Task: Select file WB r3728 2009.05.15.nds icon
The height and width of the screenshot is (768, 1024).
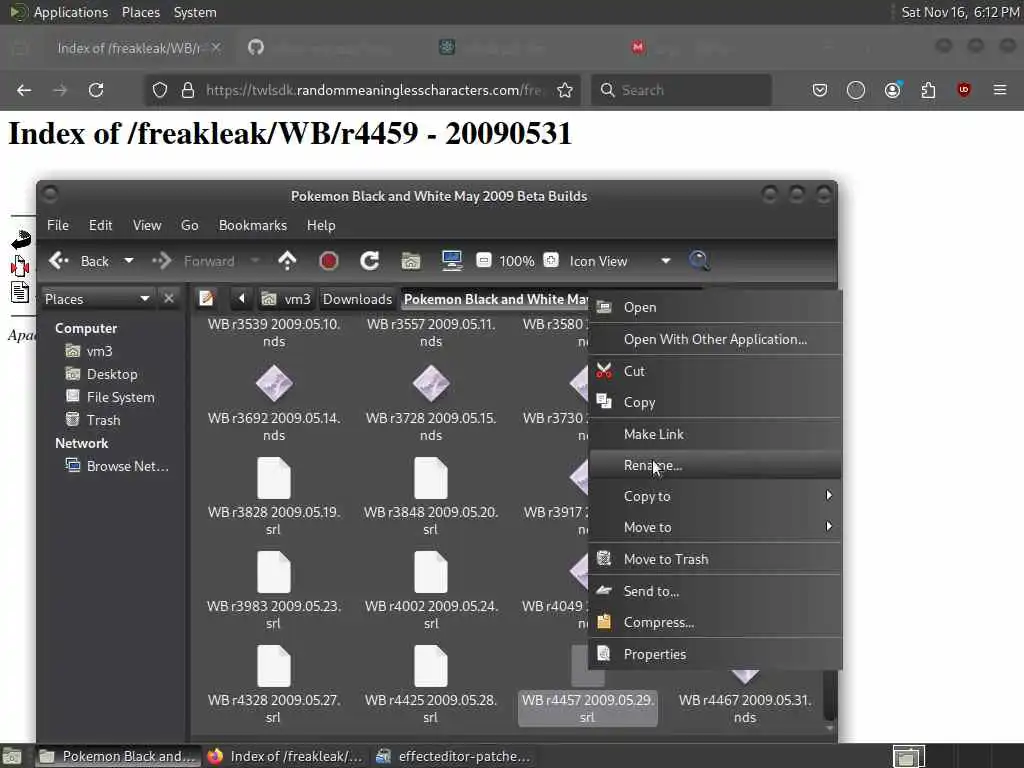Action: 430,383
